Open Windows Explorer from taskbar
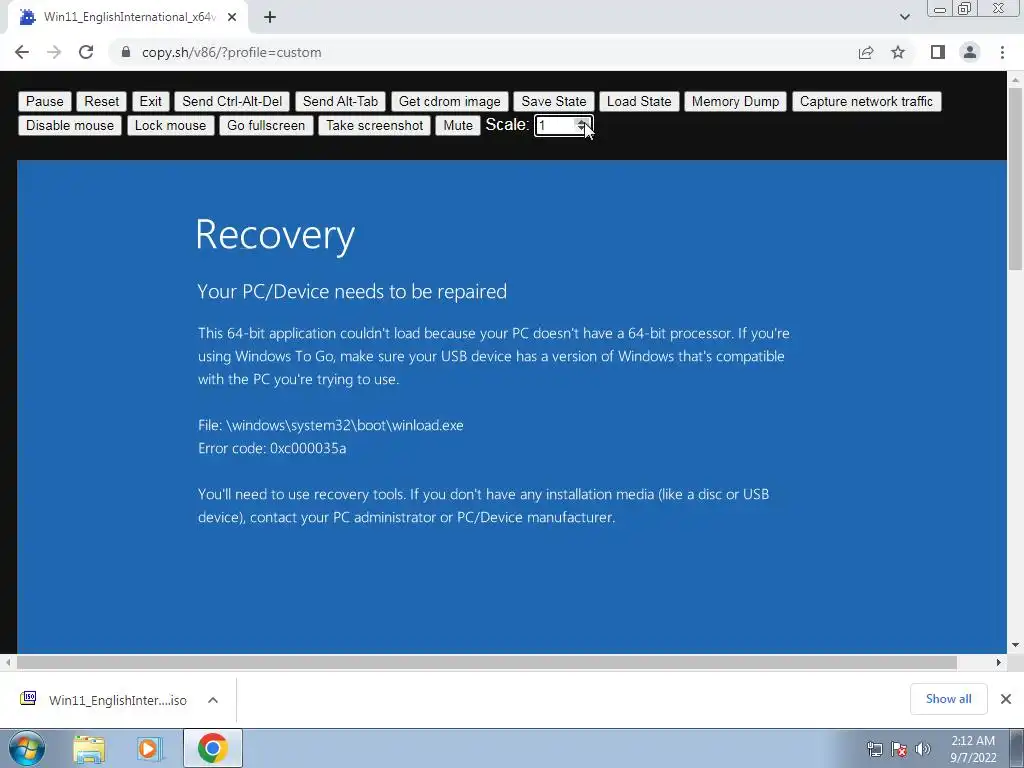 [x=89, y=748]
